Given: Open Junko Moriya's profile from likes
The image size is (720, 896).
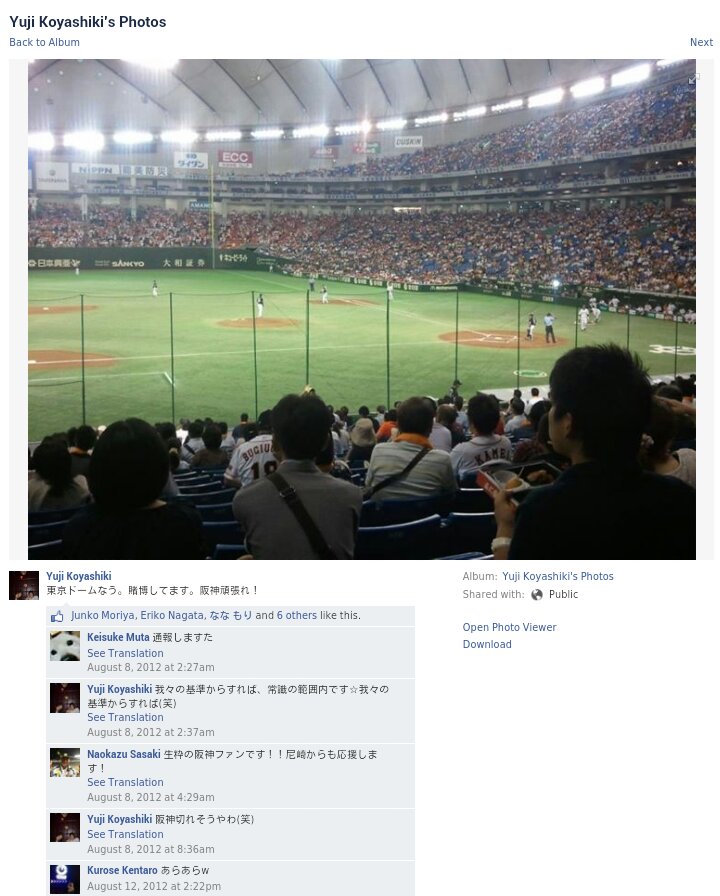Looking at the screenshot, I should (x=103, y=615).
